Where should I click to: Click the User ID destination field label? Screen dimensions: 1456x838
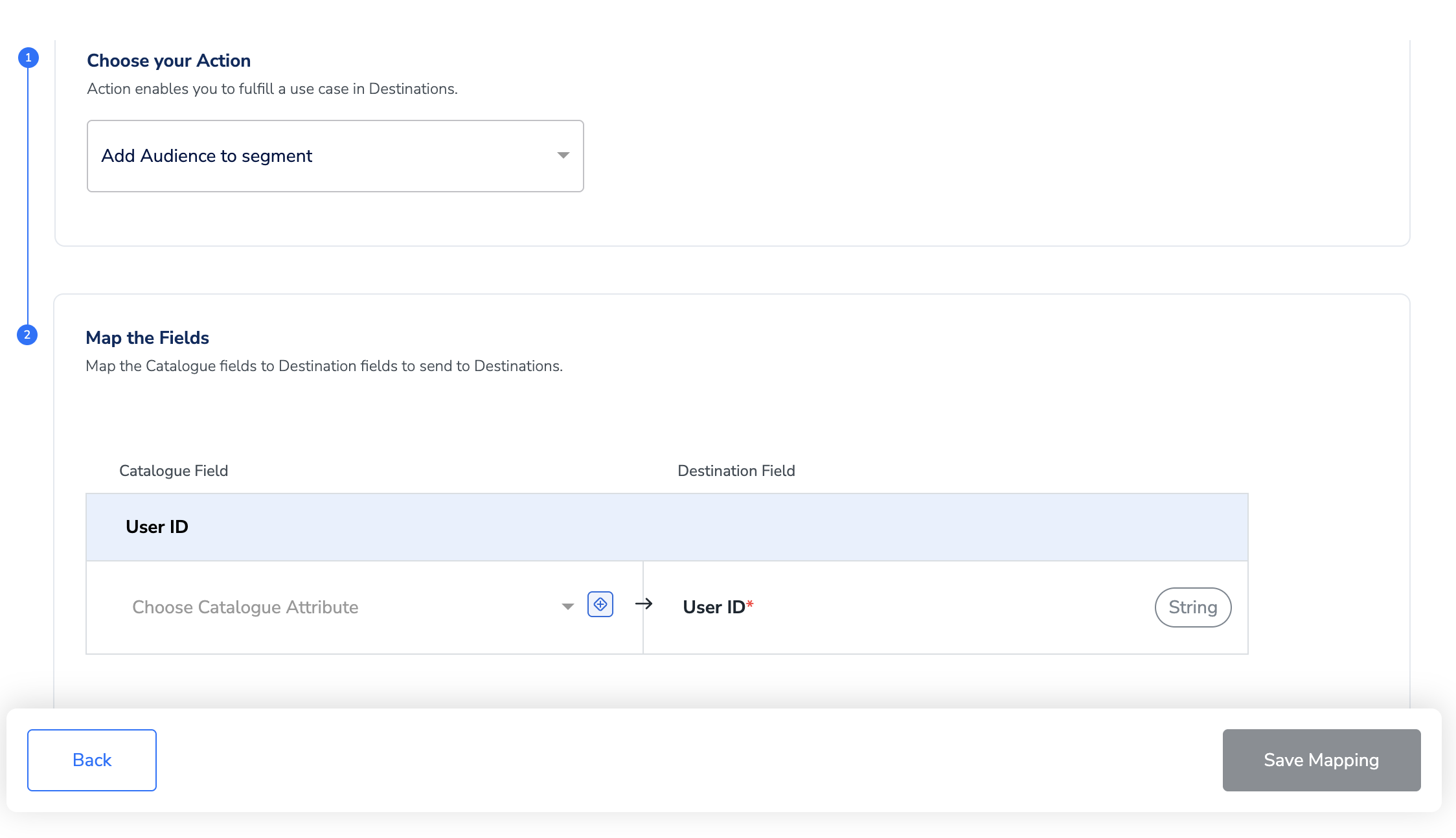click(x=713, y=607)
